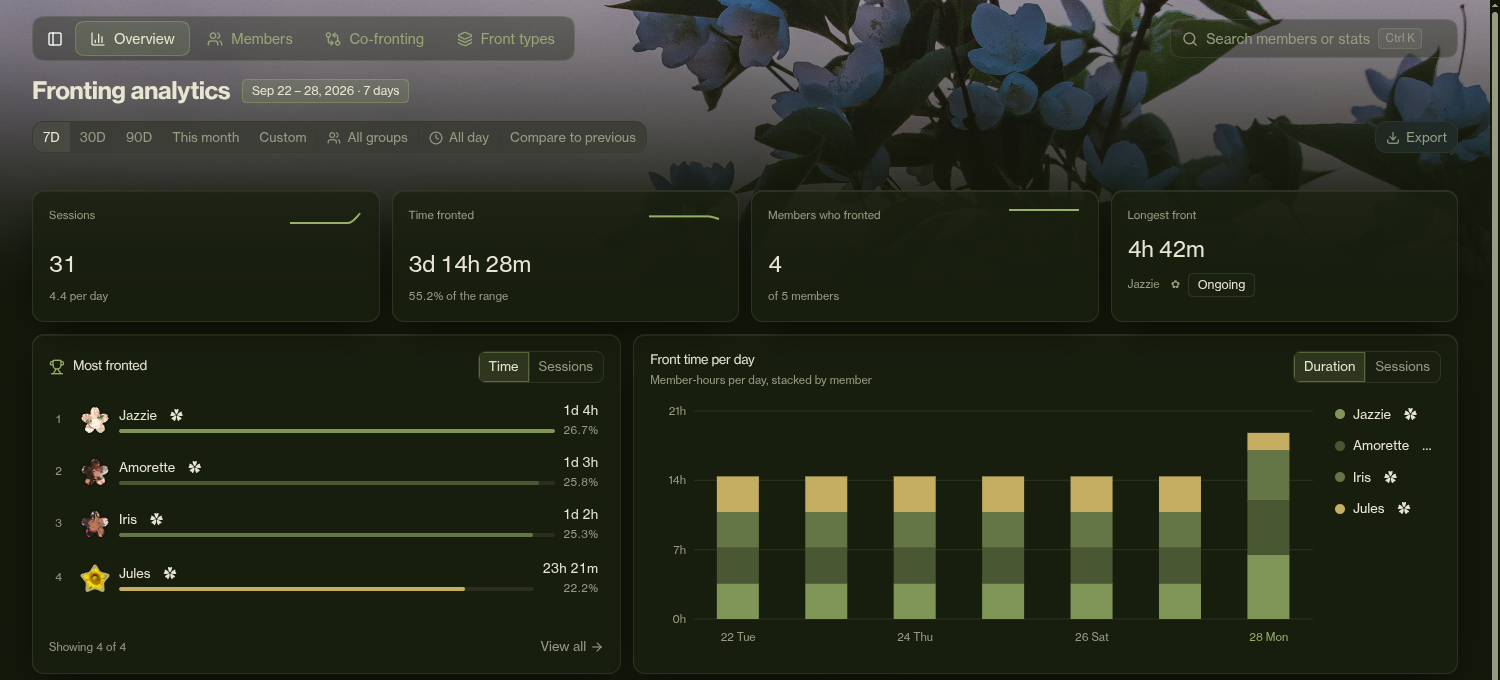Toggle Compare to previous
The width and height of the screenshot is (1500, 680).
click(573, 137)
